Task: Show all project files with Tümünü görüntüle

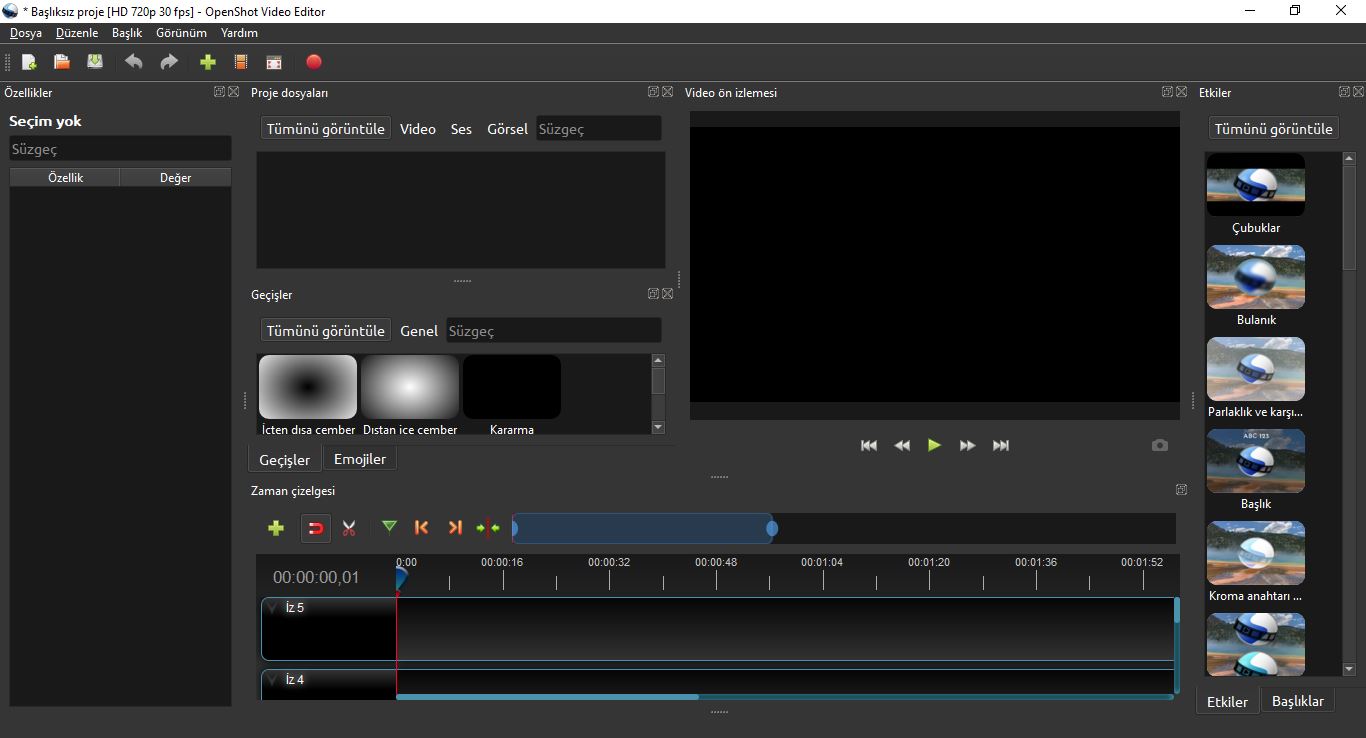Action: 326,129
